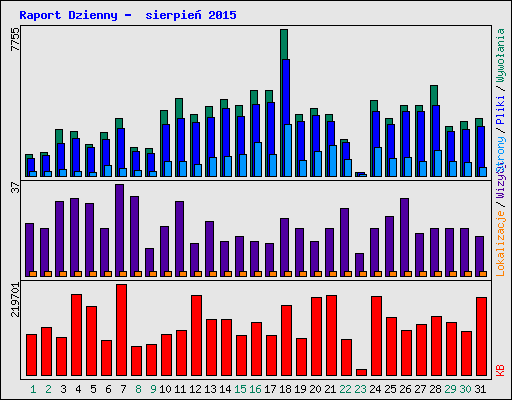Click the tiny red KB bar for day 23

coord(362,372)
